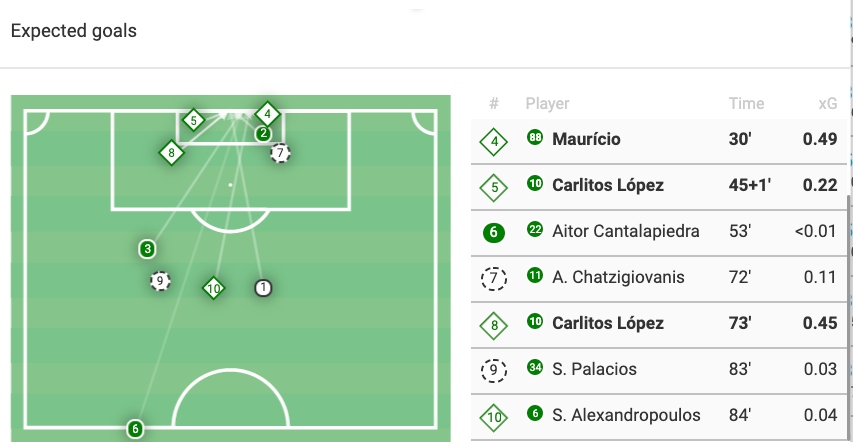This screenshot has height=442, width=853.
Task: Select shot marker 5 near the goal
Action: (194, 120)
